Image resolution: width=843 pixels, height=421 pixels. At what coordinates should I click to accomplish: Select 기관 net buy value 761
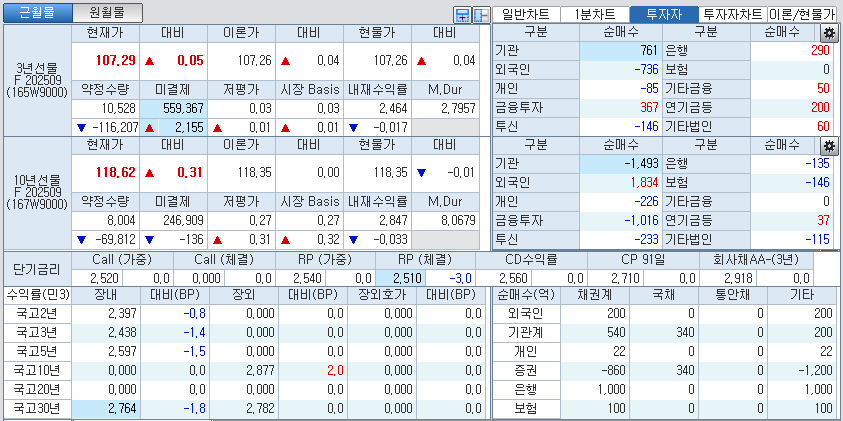pos(620,51)
